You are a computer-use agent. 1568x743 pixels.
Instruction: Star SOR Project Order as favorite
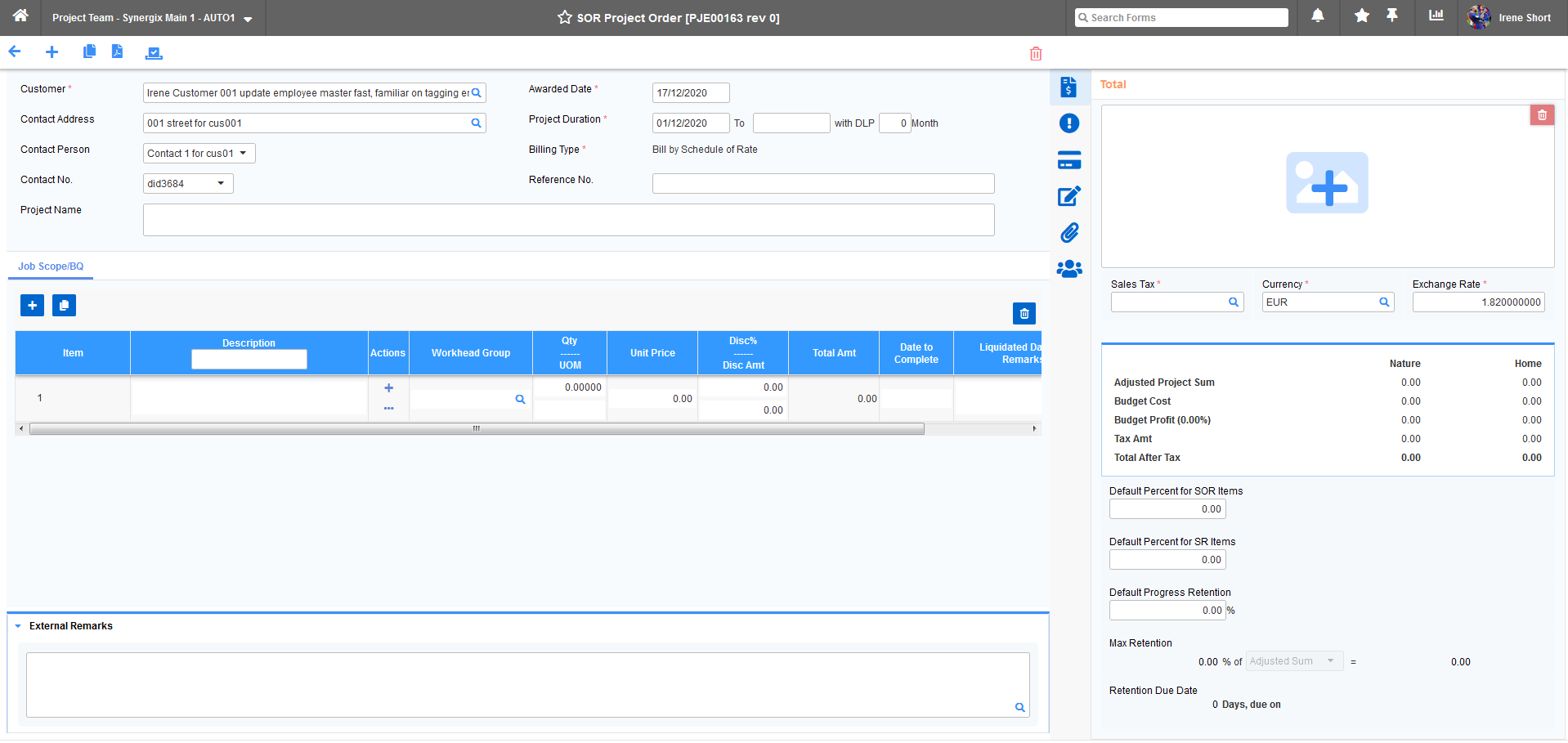click(564, 17)
